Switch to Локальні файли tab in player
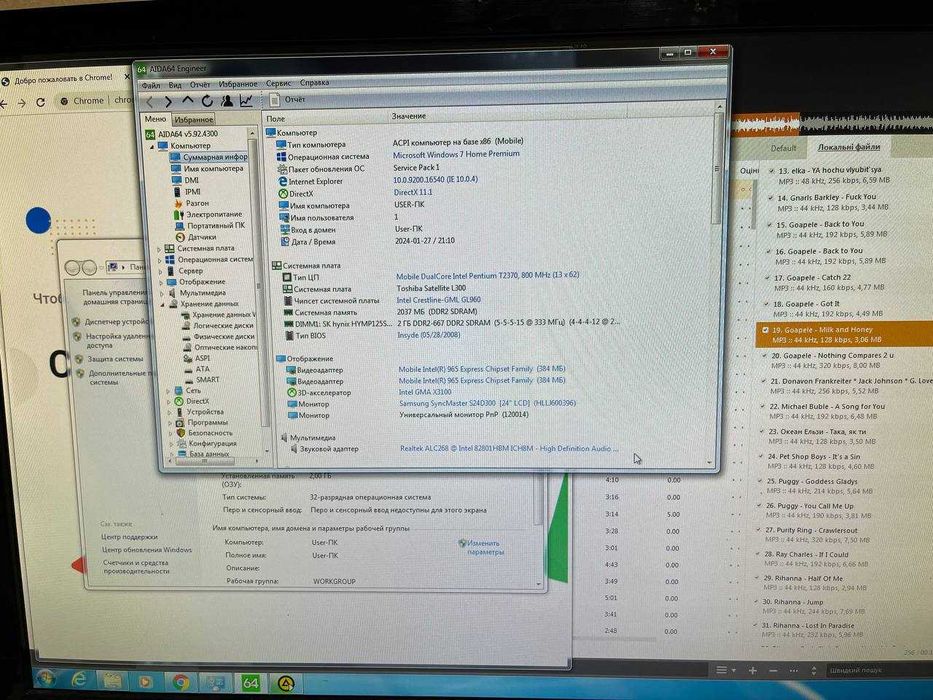 tap(849, 147)
